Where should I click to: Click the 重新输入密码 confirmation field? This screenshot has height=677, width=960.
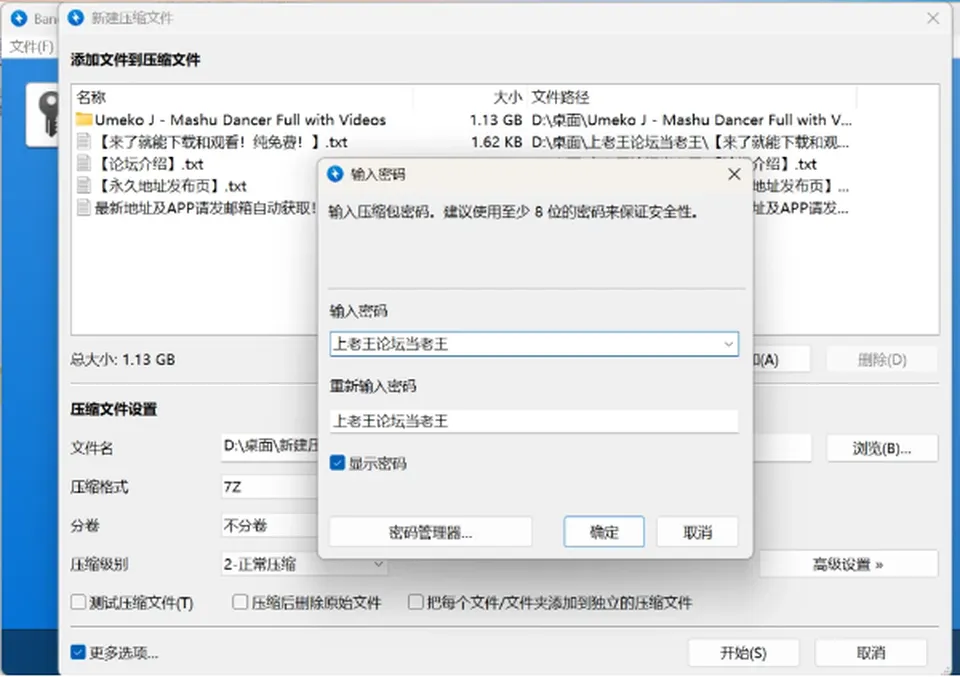tap(534, 421)
